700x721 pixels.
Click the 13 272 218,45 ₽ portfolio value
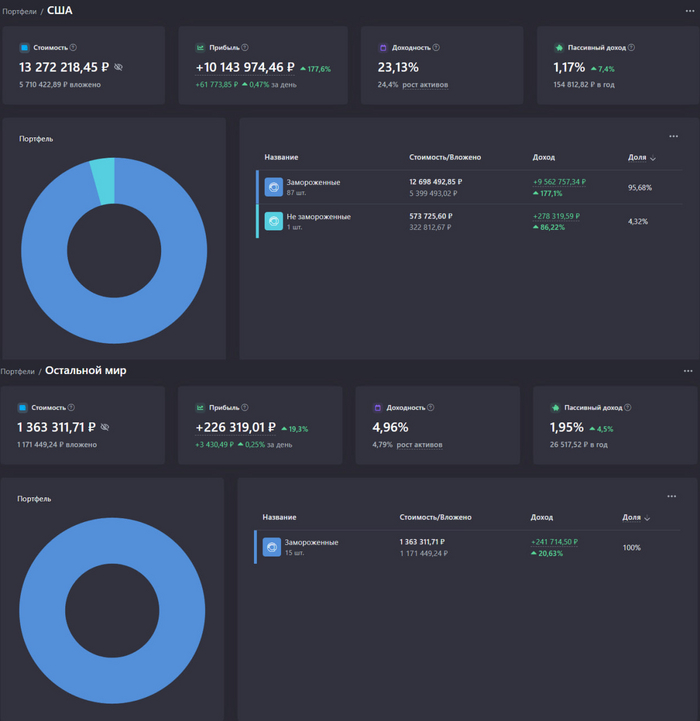click(63, 68)
